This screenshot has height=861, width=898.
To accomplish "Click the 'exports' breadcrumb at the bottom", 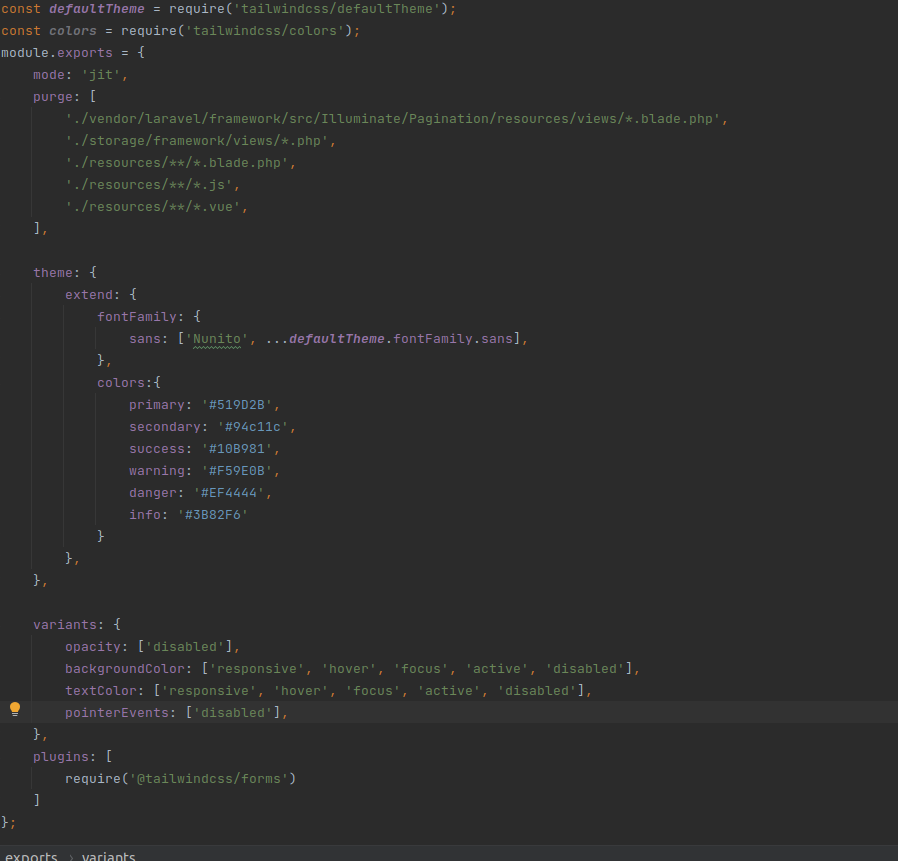I will click(31, 855).
